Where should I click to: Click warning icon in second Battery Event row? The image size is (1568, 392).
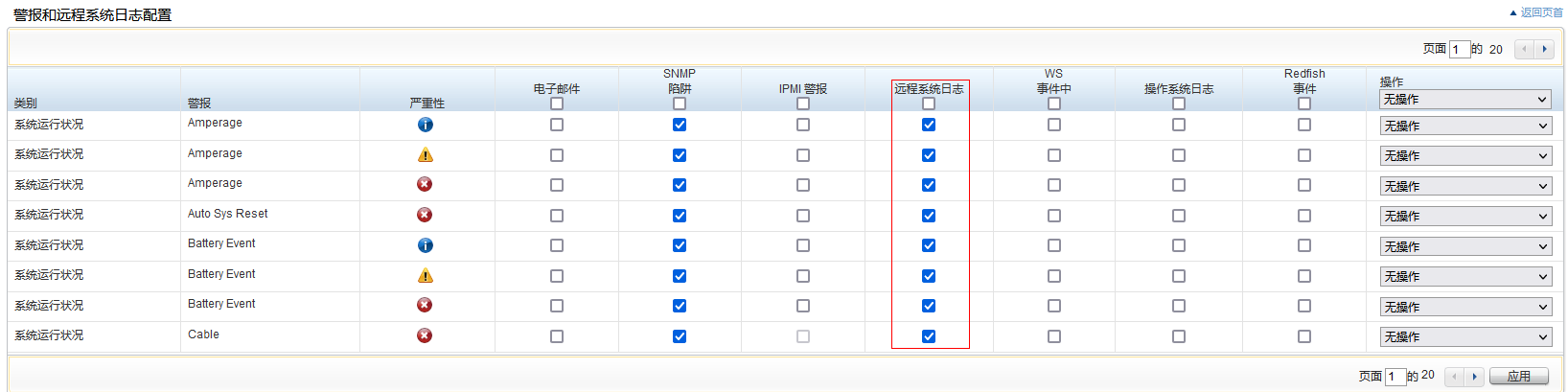pos(426,276)
